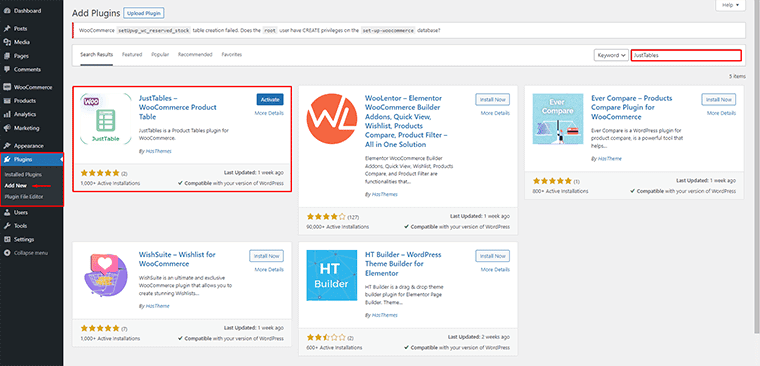Click the page vertical scrollbar
The image size is (760, 366).
point(757,167)
